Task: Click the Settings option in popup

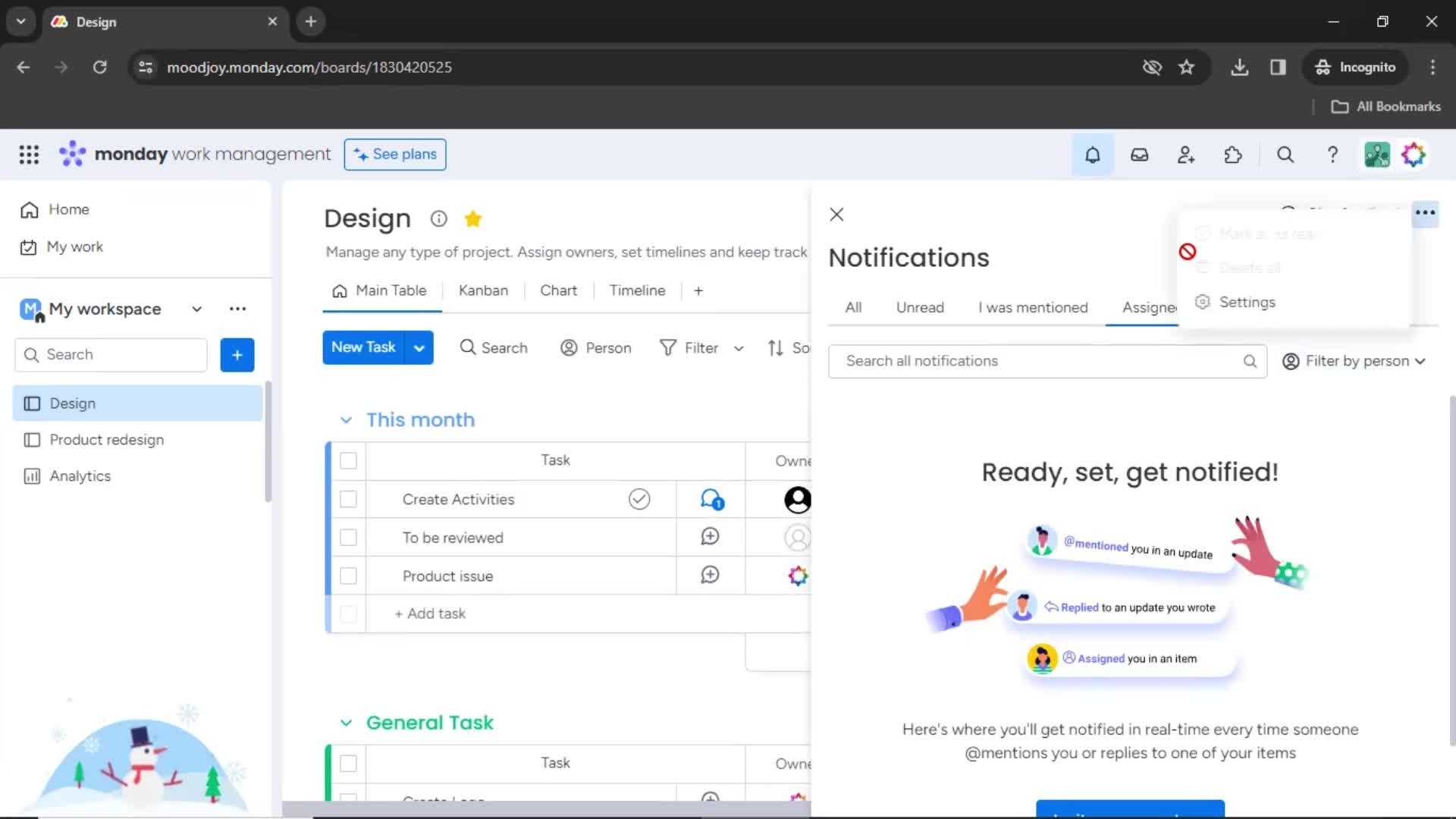Action: click(x=1247, y=302)
